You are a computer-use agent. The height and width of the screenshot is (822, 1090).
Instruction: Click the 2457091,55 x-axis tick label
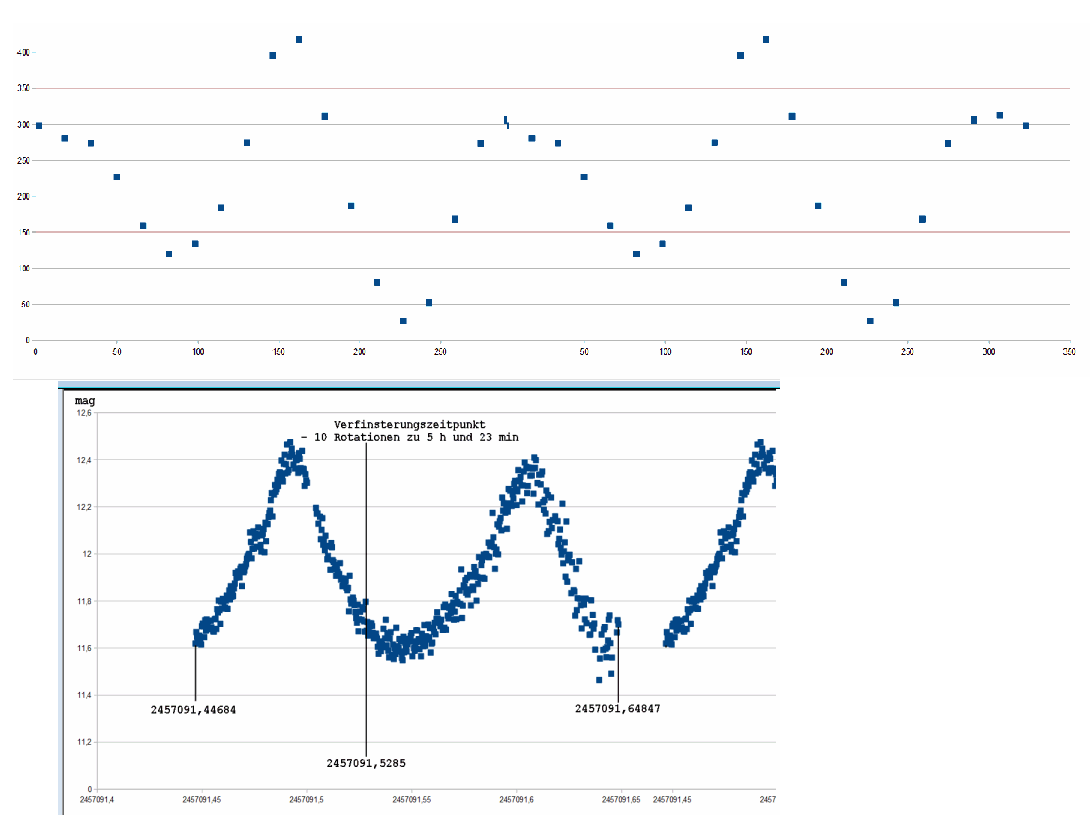411,799
